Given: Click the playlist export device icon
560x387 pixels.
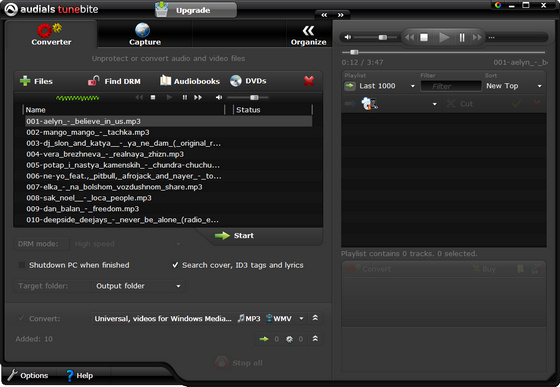Looking at the screenshot, I should point(370,104).
